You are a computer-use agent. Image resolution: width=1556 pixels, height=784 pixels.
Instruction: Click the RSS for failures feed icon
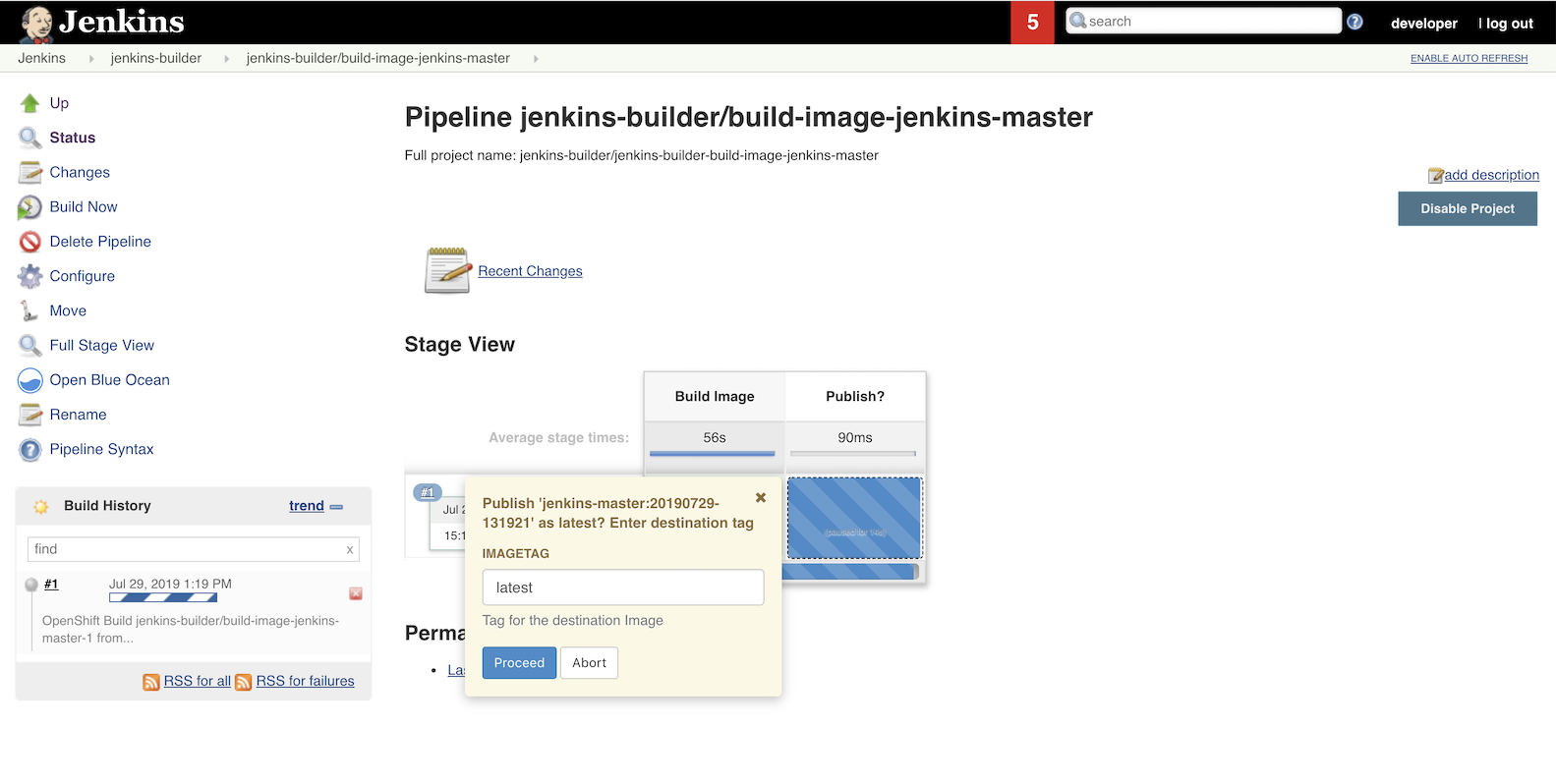[244, 682]
